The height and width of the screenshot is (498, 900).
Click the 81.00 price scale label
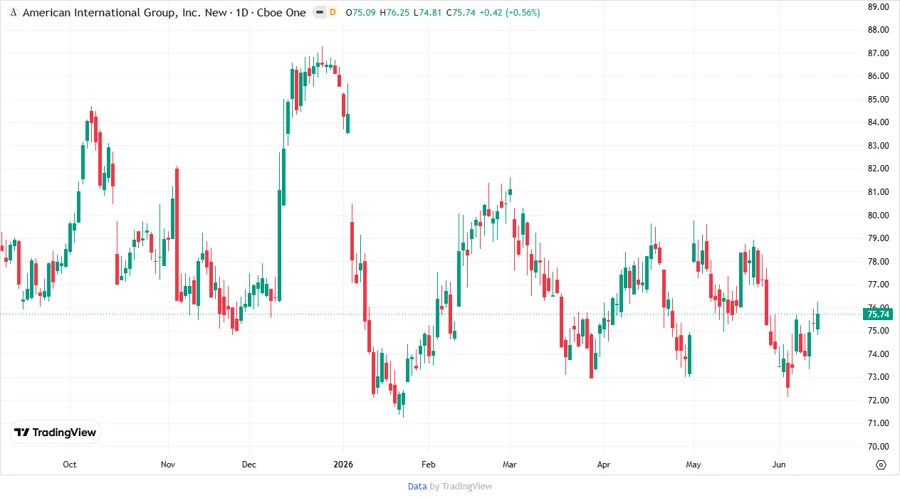(878, 192)
